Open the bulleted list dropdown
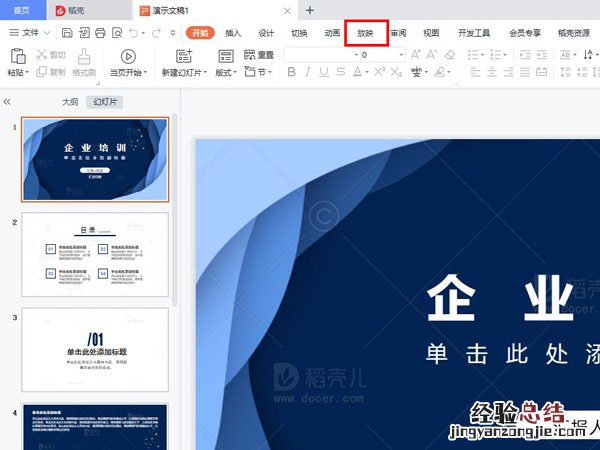 tap(483, 55)
